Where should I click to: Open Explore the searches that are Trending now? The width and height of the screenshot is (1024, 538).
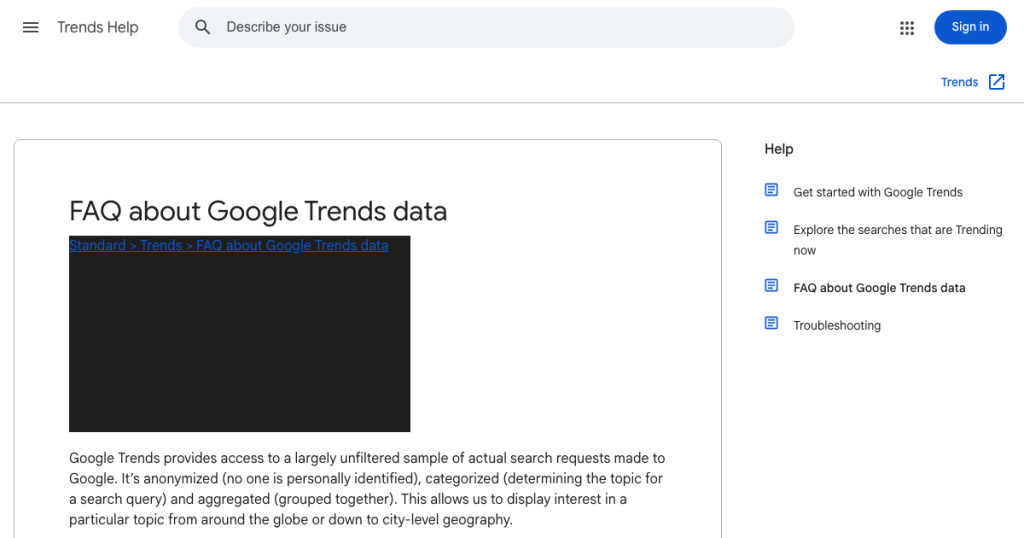tap(897, 240)
